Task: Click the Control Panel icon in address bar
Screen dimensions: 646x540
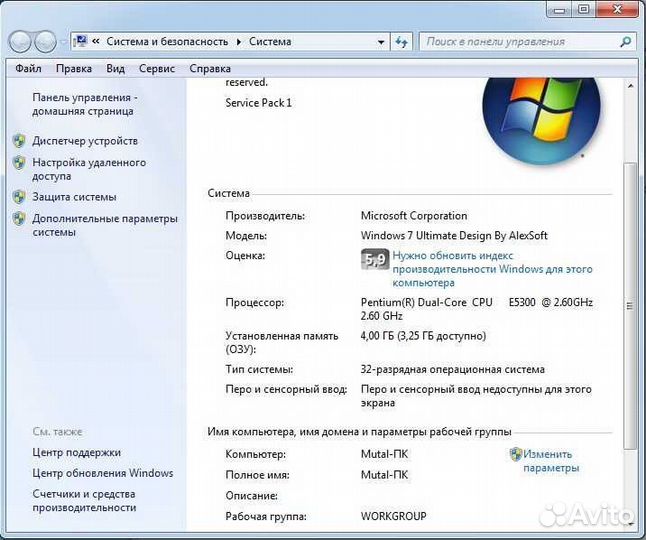Action: [80, 41]
